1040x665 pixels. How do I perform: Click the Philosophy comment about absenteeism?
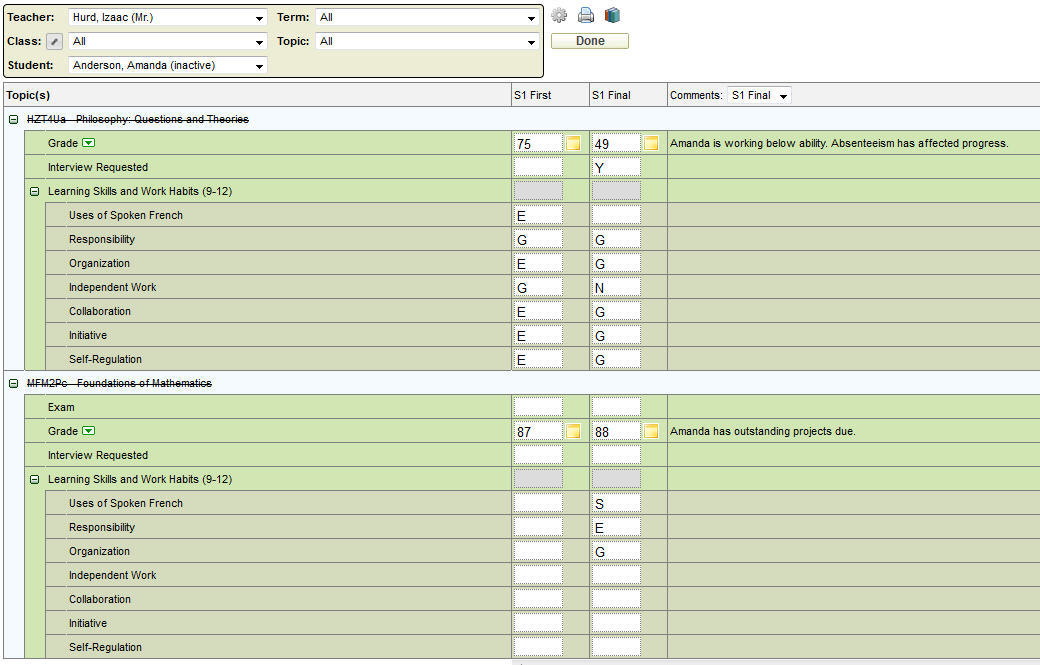coord(839,144)
